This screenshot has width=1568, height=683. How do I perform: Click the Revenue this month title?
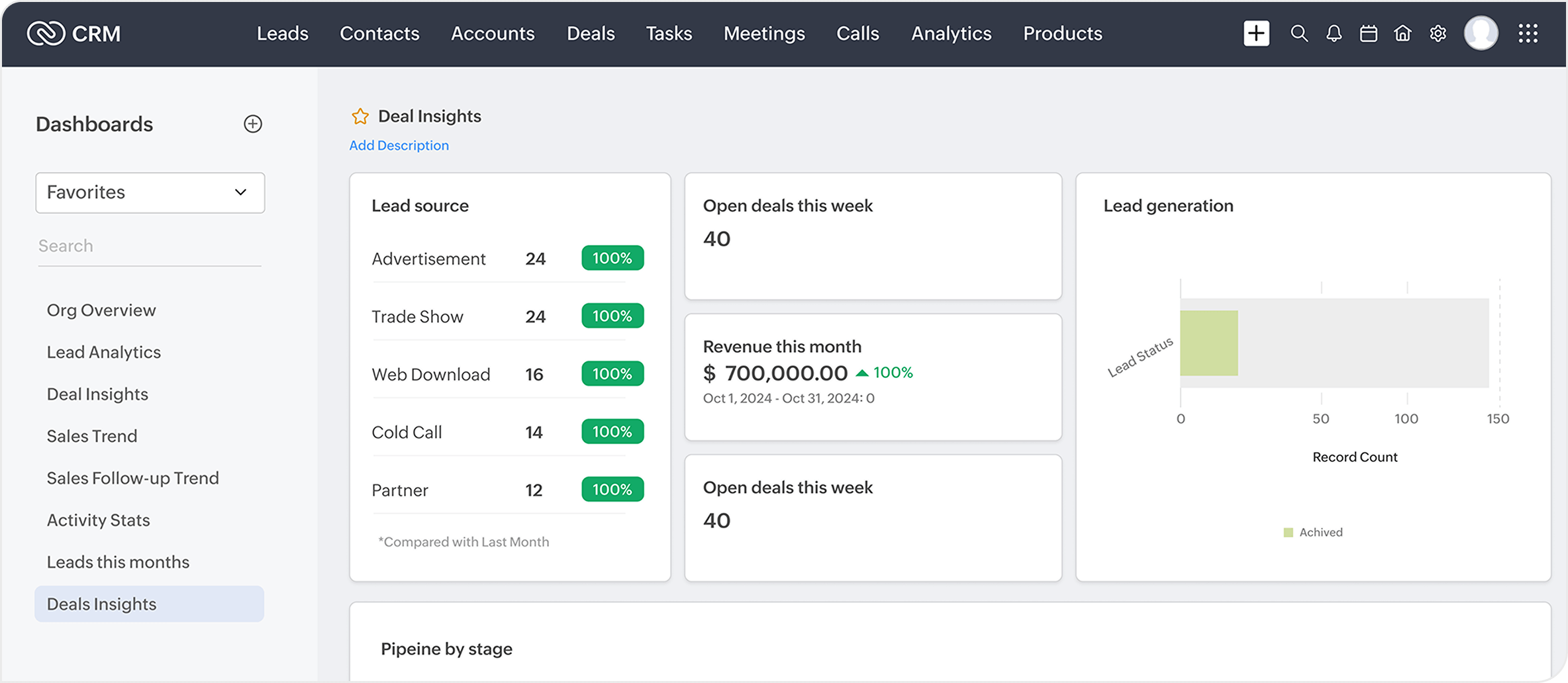coord(782,347)
